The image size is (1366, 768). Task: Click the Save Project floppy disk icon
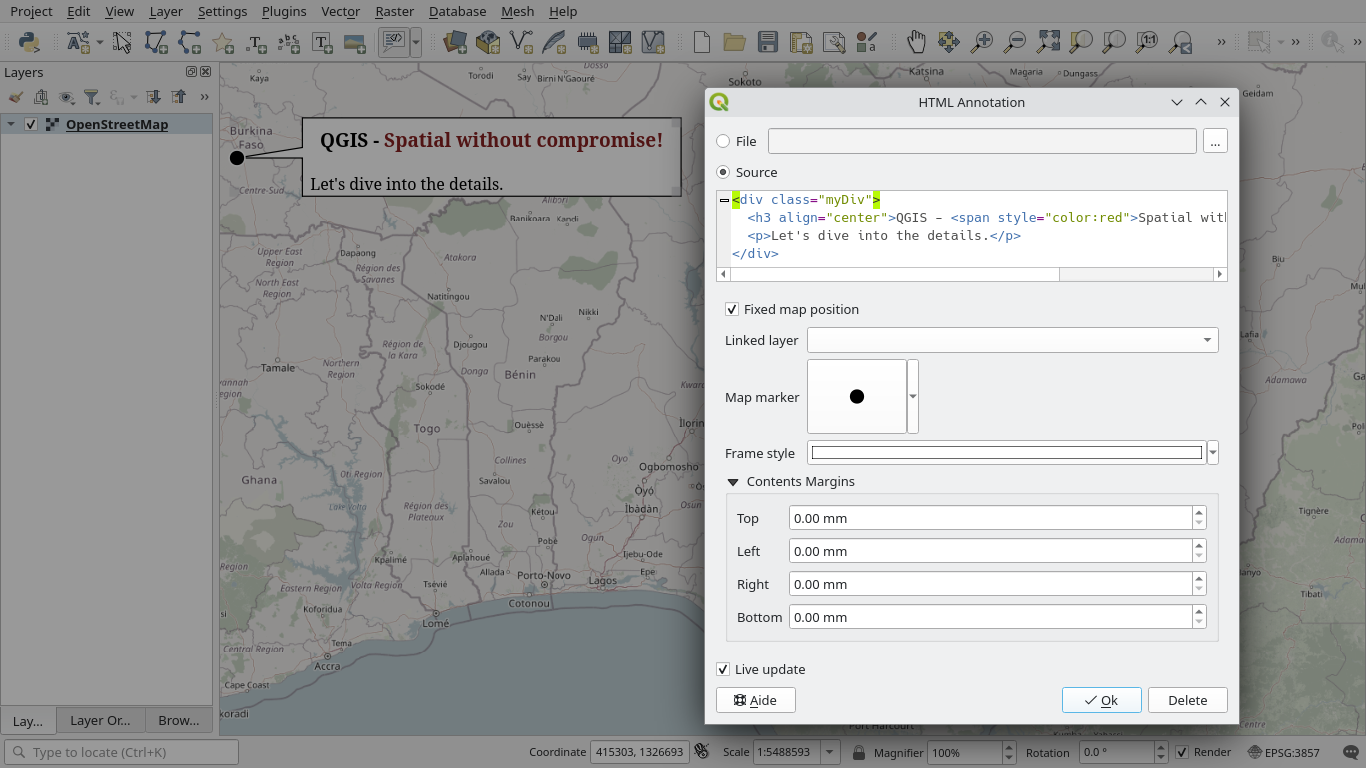pyautogui.click(x=768, y=42)
